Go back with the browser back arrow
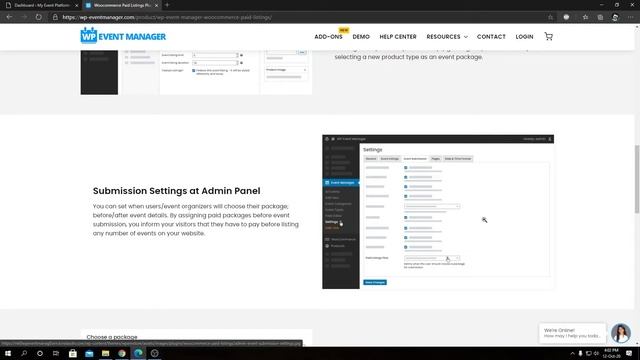Viewport: 640px width, 360px height. [9, 17]
